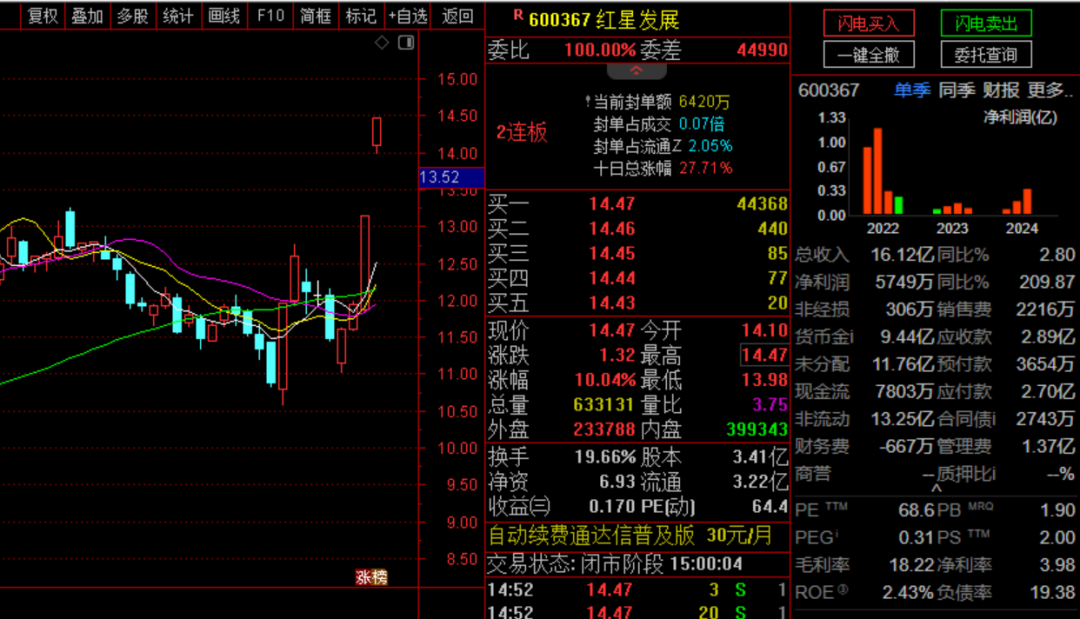Click 买五 price 14.43
The image size is (1080, 619).
[612, 303]
